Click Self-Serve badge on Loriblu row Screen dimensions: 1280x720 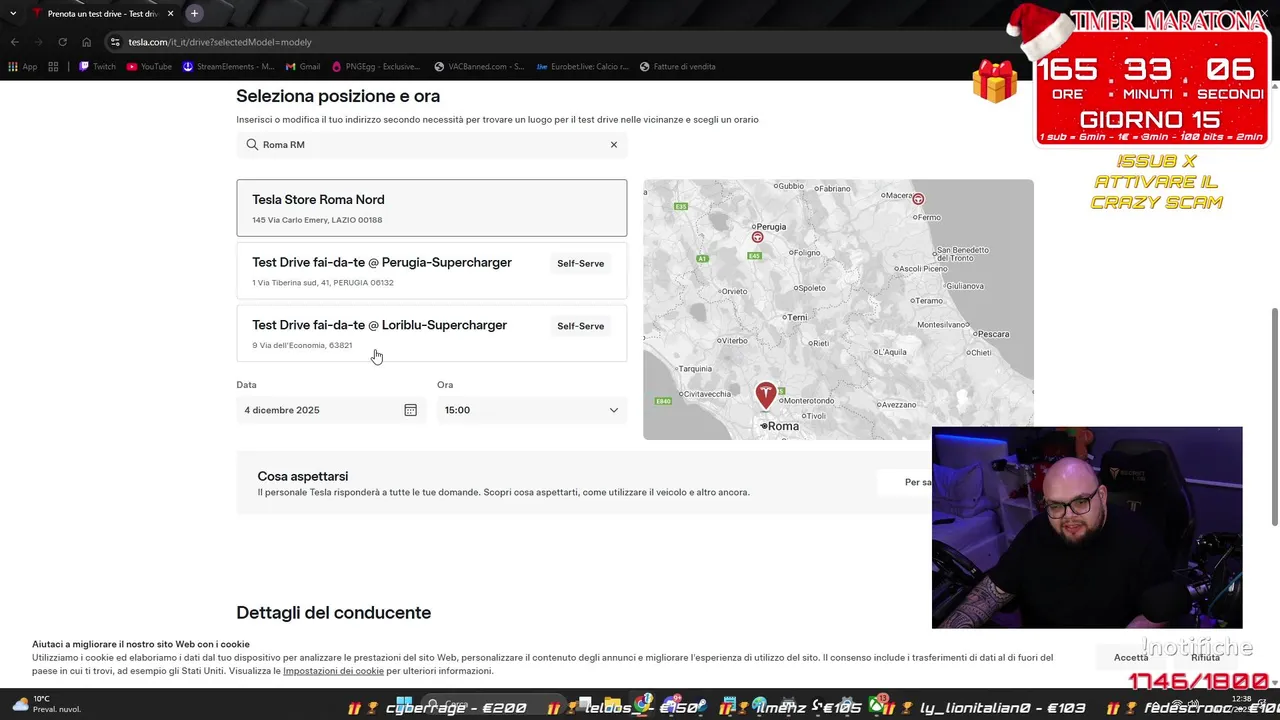[581, 326]
